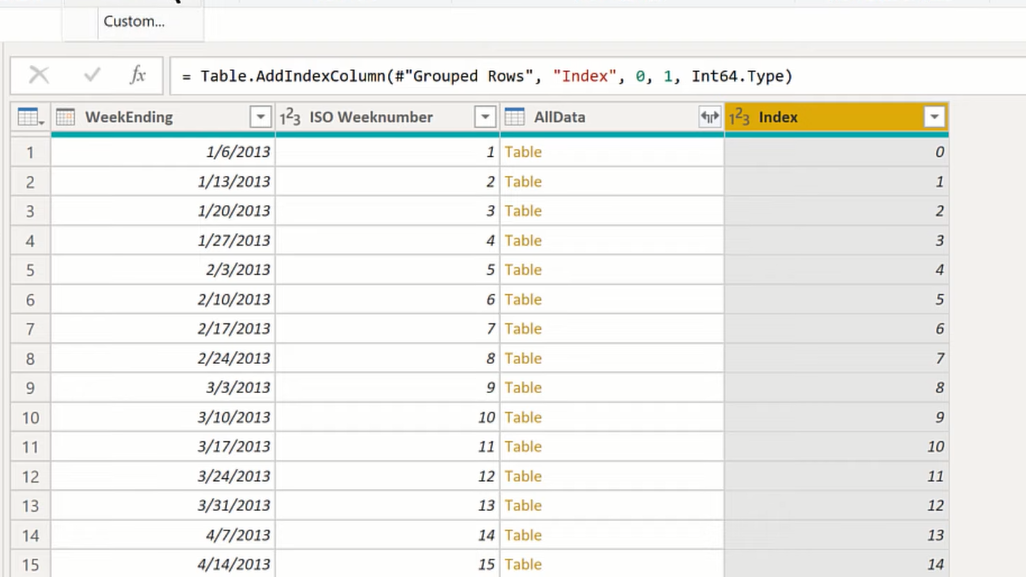Open Index column filter dropdown
Screen dimensions: 1026x577
(x=934, y=117)
